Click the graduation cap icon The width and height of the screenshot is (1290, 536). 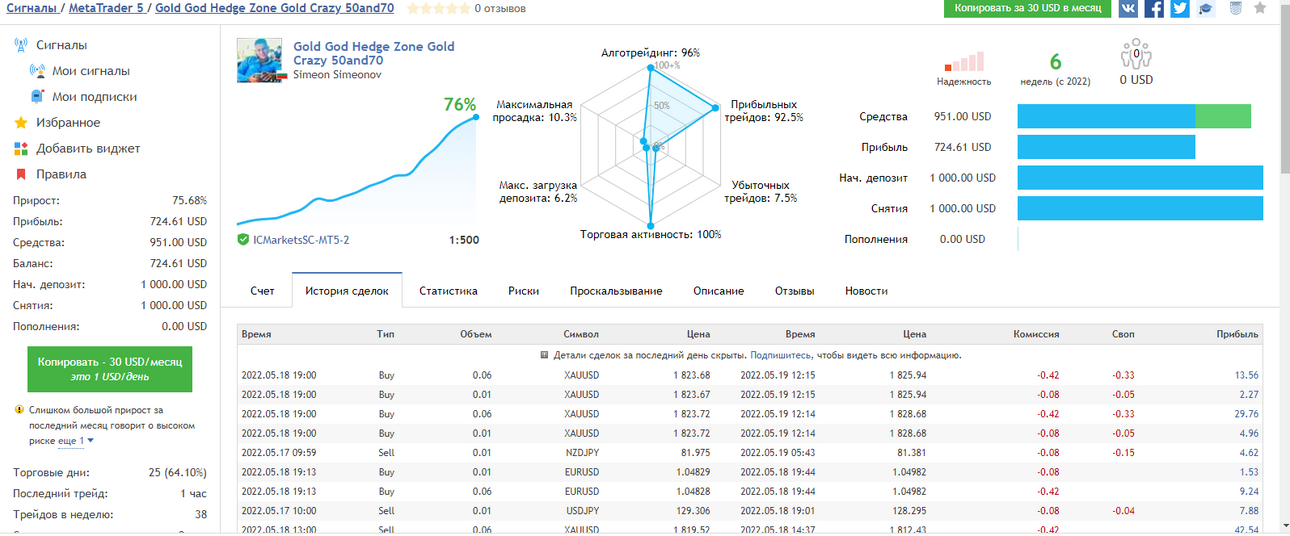[1206, 9]
